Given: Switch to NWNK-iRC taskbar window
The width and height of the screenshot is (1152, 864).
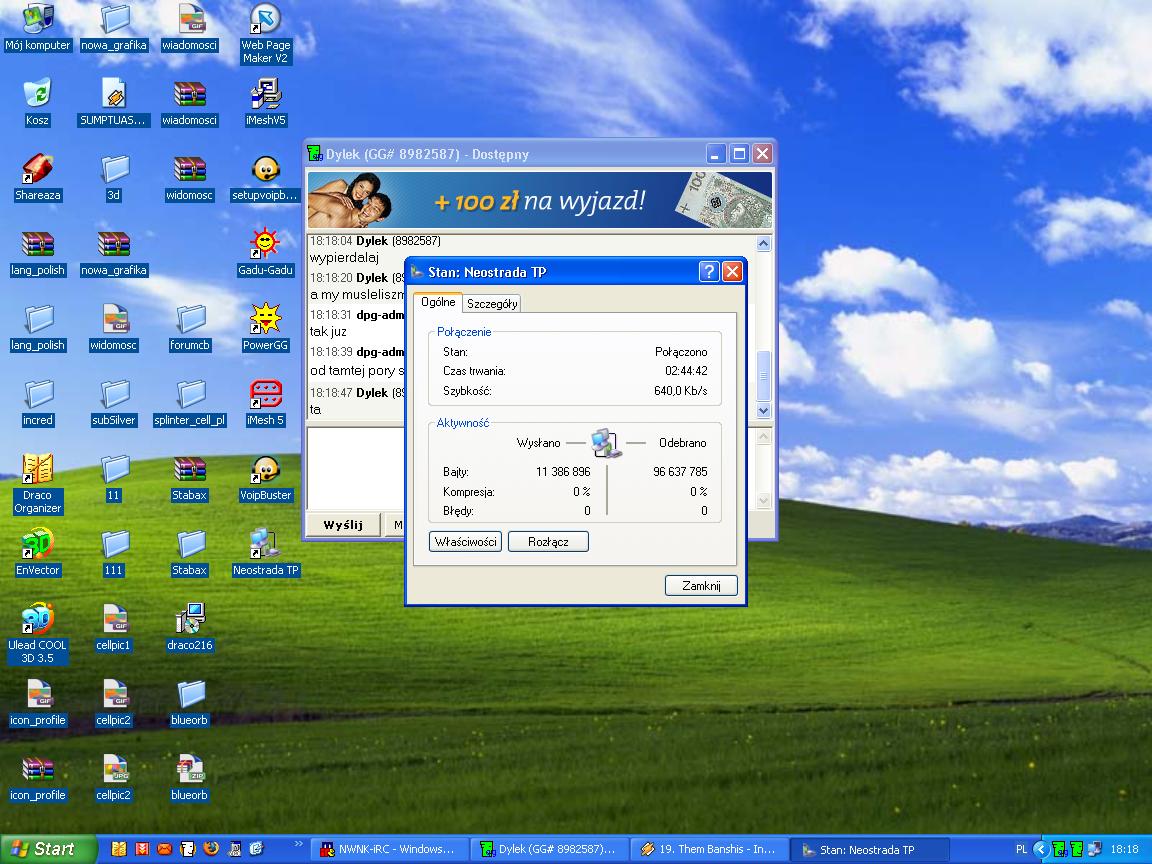Looking at the screenshot, I should coord(387,849).
